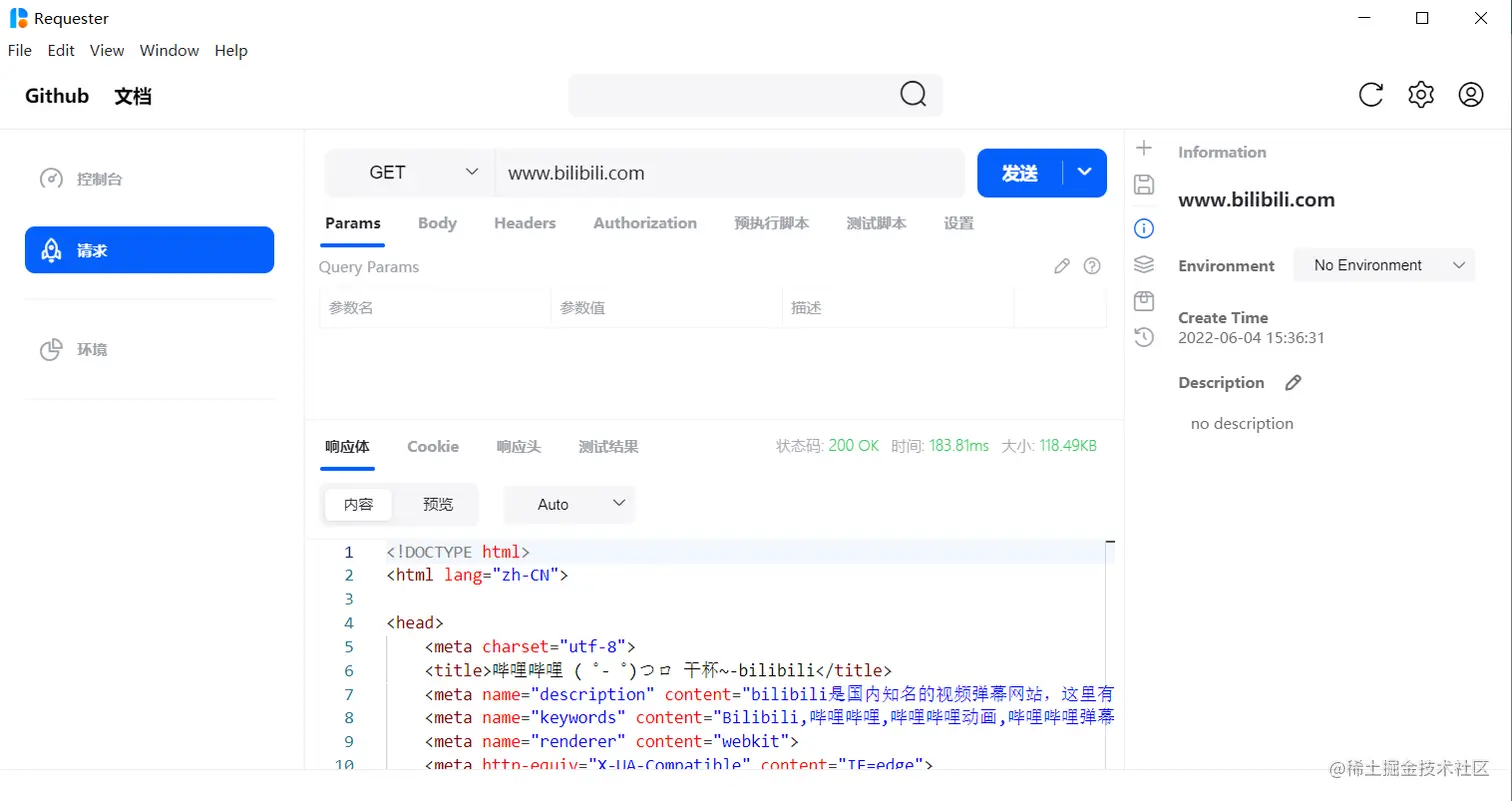Click the plus icon to add a request
This screenshot has height=801, width=1512.
1144,148
